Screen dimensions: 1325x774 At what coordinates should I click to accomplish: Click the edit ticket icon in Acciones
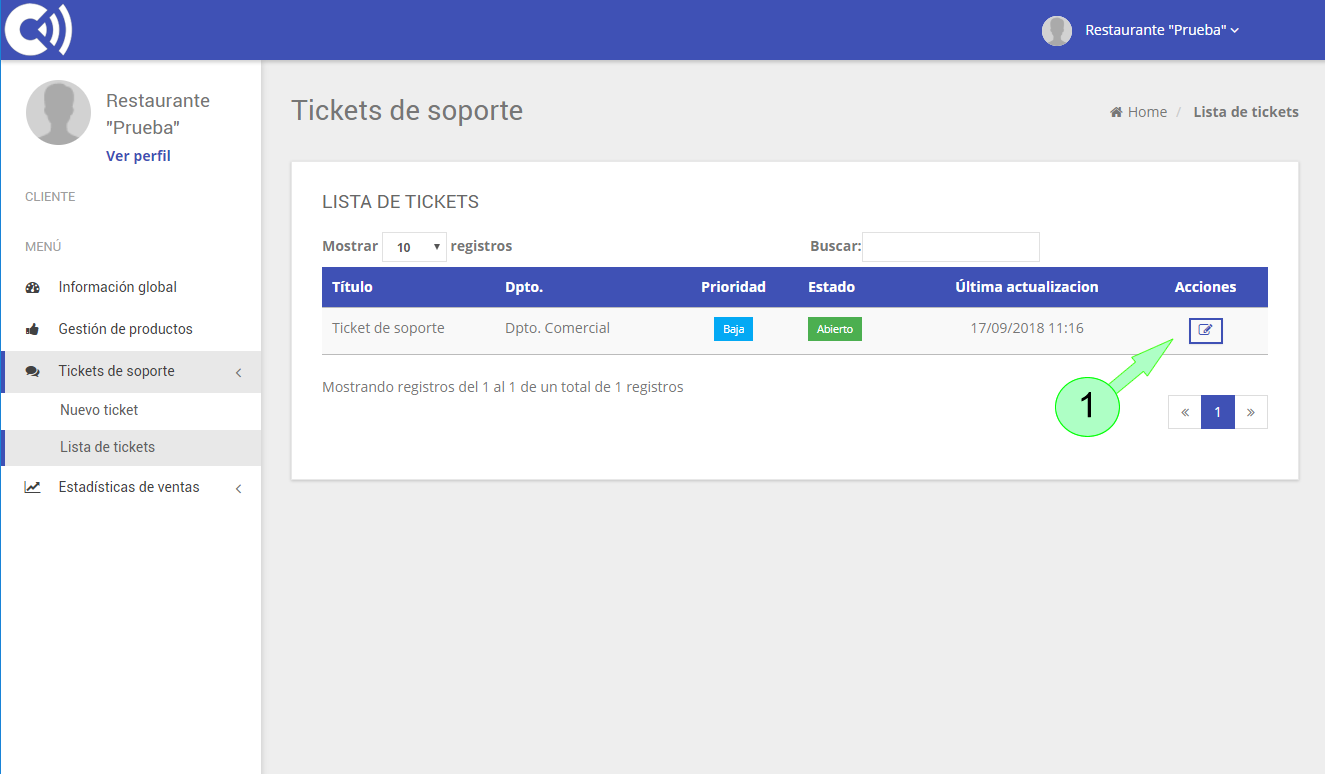[x=1205, y=330]
